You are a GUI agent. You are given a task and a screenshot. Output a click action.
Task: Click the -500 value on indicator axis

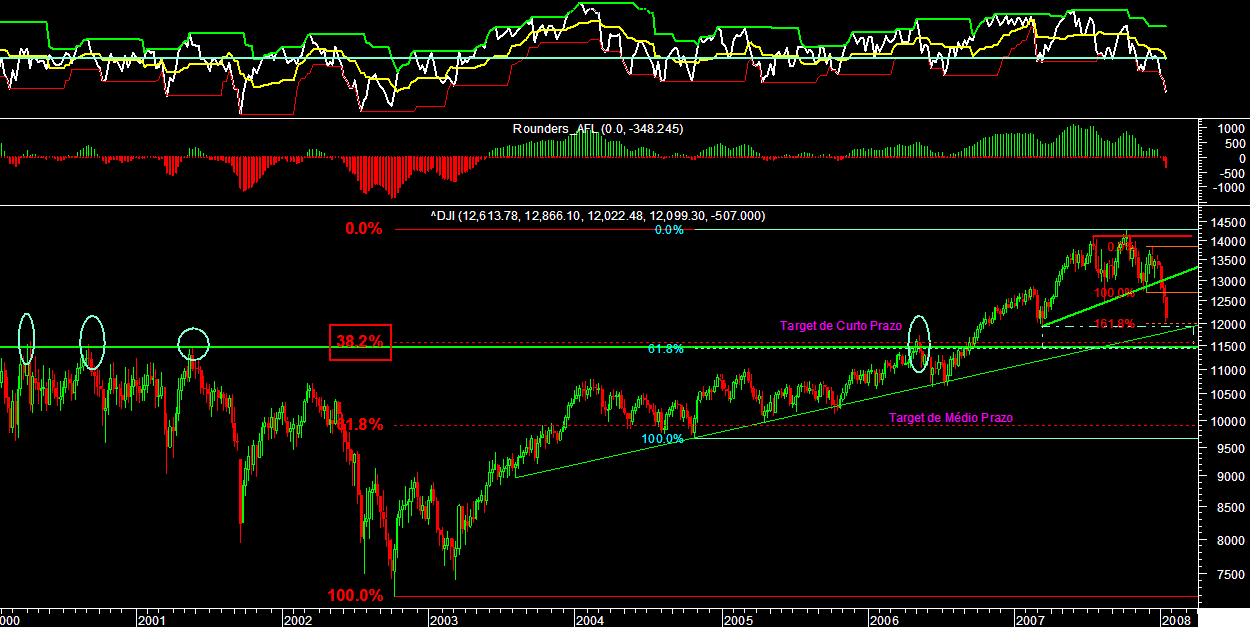click(1231, 173)
